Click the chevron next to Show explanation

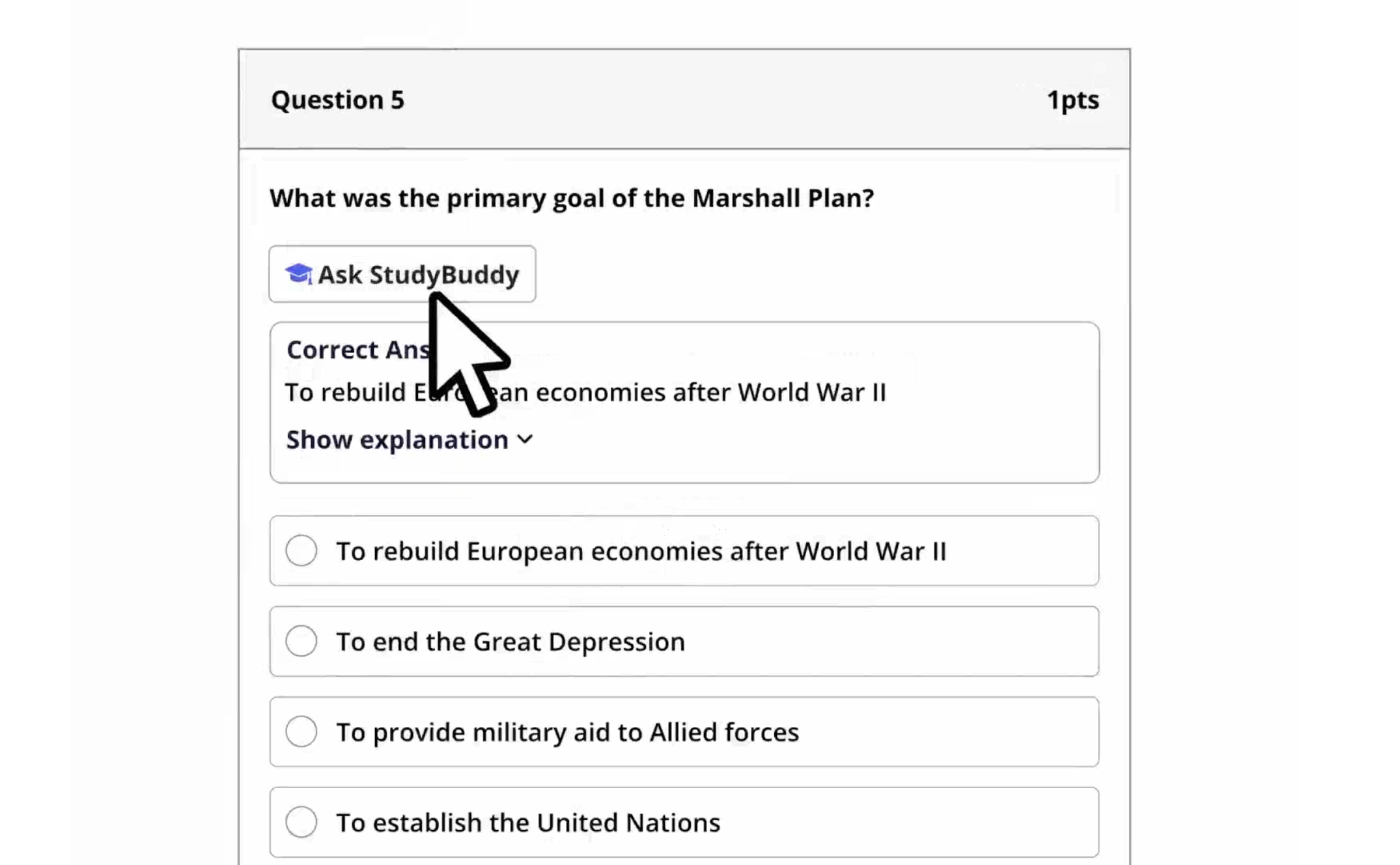click(x=525, y=440)
